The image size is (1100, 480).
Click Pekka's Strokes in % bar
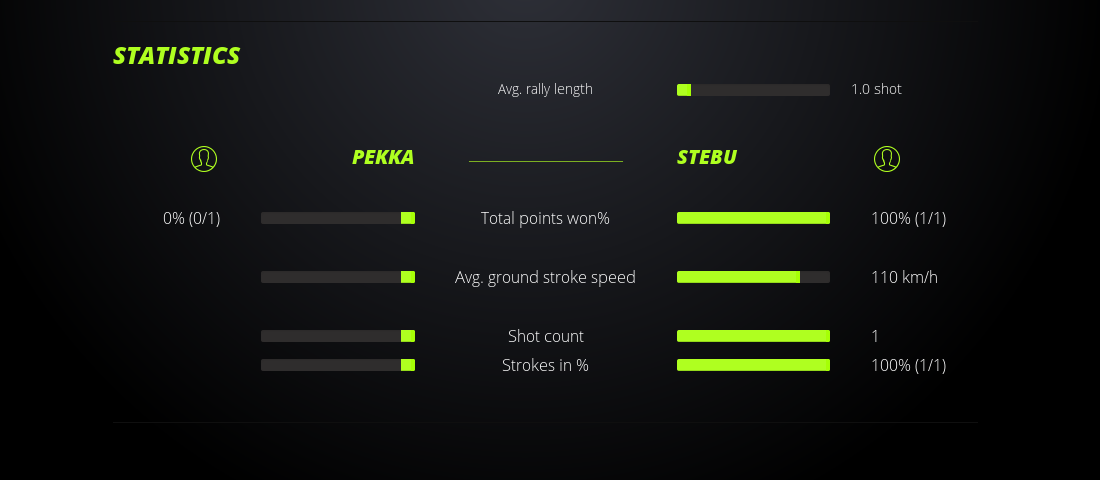point(338,365)
